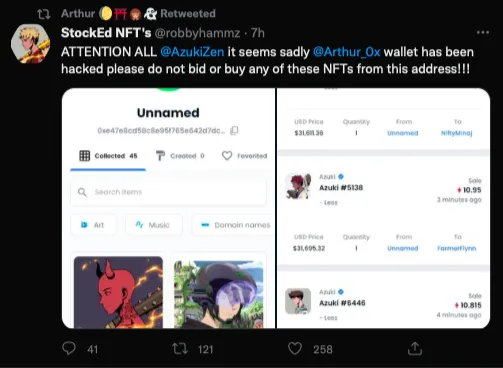The image size is (503, 368).
Task: Open StockEd NFT's profile avatar
Action: tap(30, 43)
